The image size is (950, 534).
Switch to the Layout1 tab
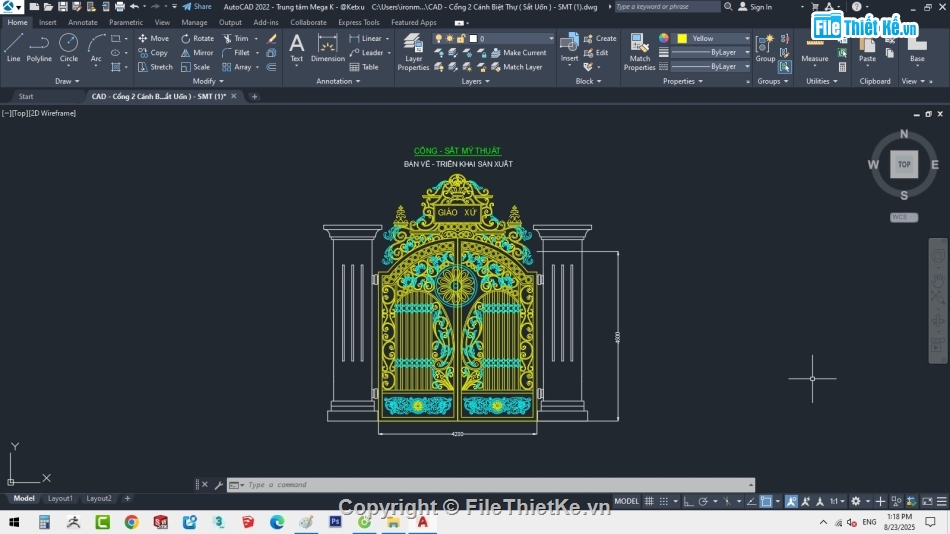coord(60,498)
